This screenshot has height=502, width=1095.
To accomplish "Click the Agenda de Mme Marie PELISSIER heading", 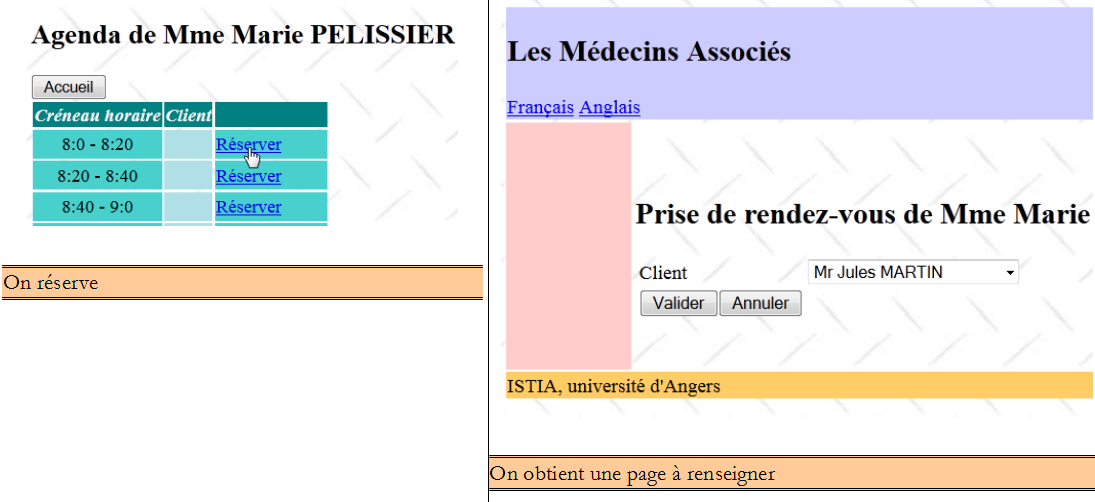I will coord(243,36).
